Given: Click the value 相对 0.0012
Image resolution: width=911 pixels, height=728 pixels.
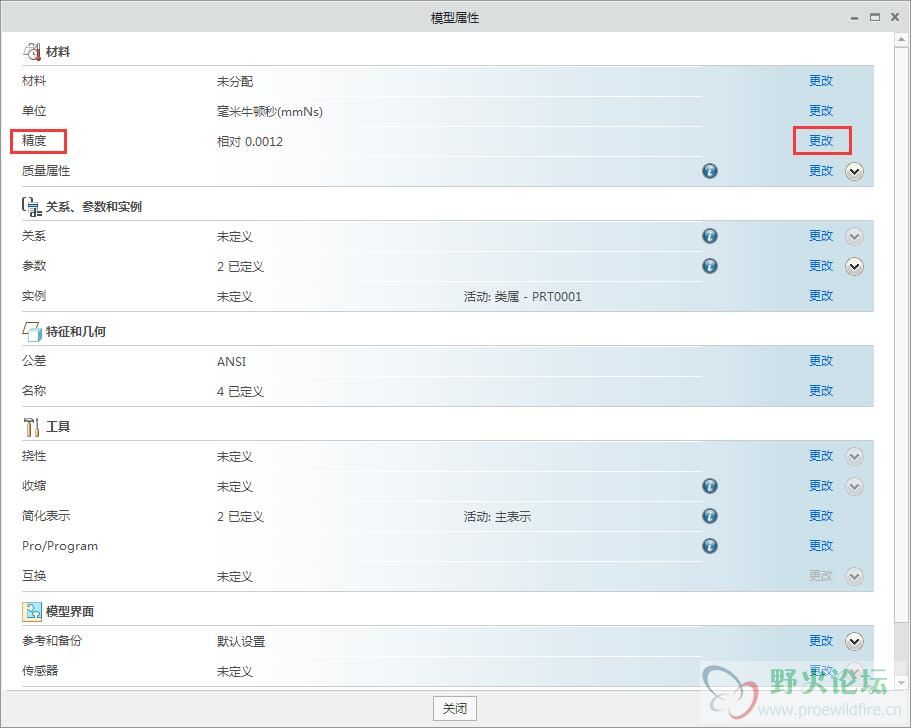Looking at the screenshot, I should coord(250,142).
